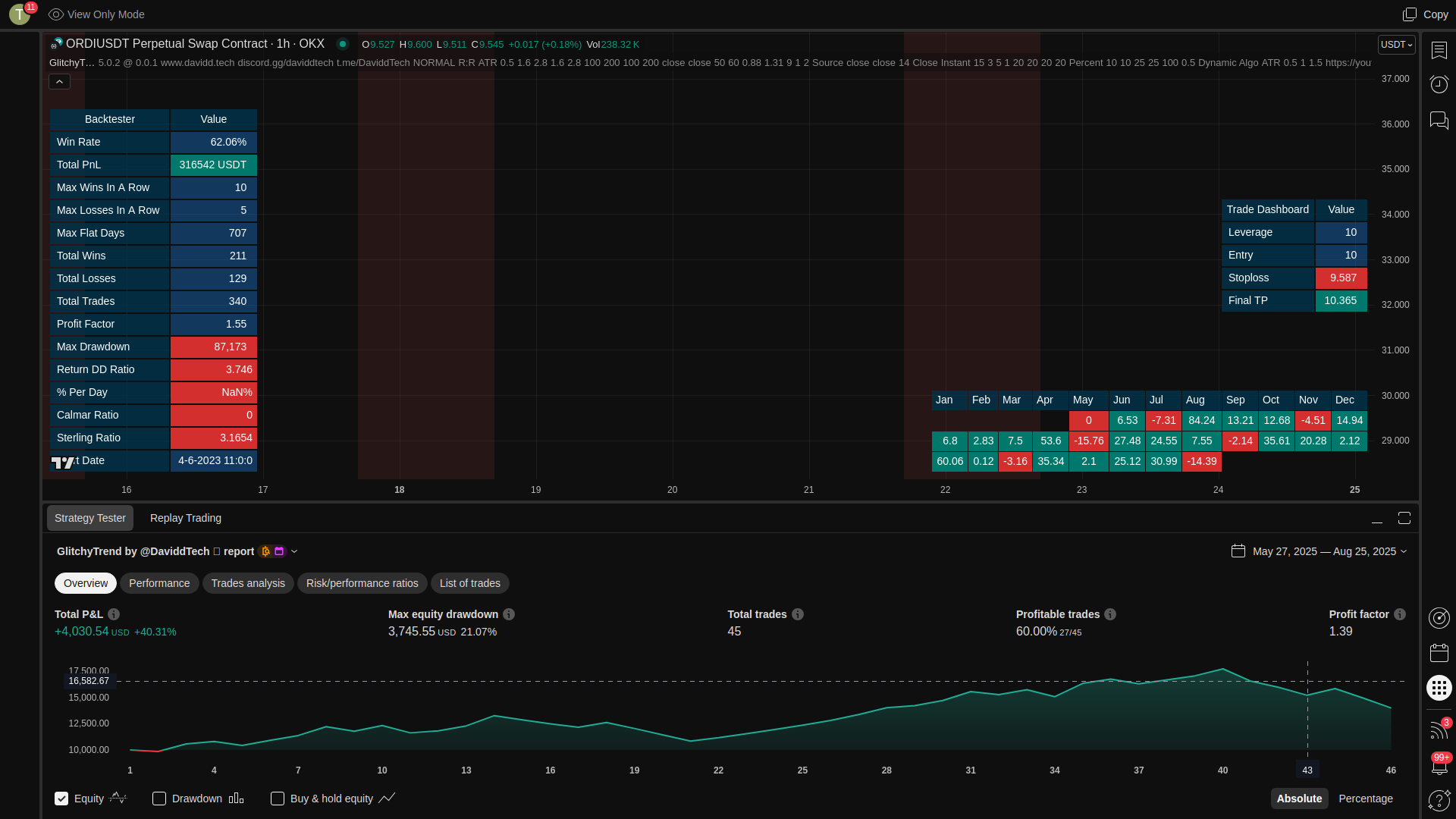Click the GlitchyTrend indicator legend name

click(x=72, y=63)
